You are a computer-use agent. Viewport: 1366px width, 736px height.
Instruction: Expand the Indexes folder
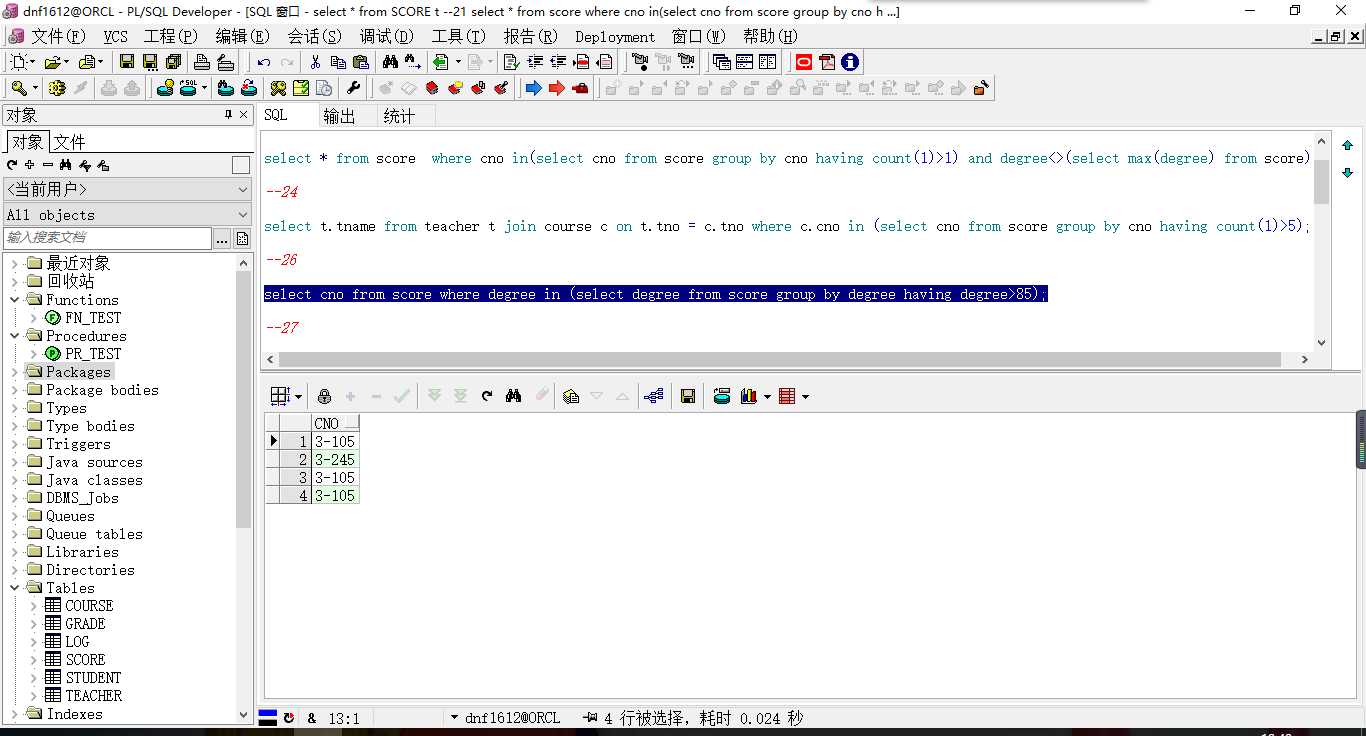click(15, 714)
